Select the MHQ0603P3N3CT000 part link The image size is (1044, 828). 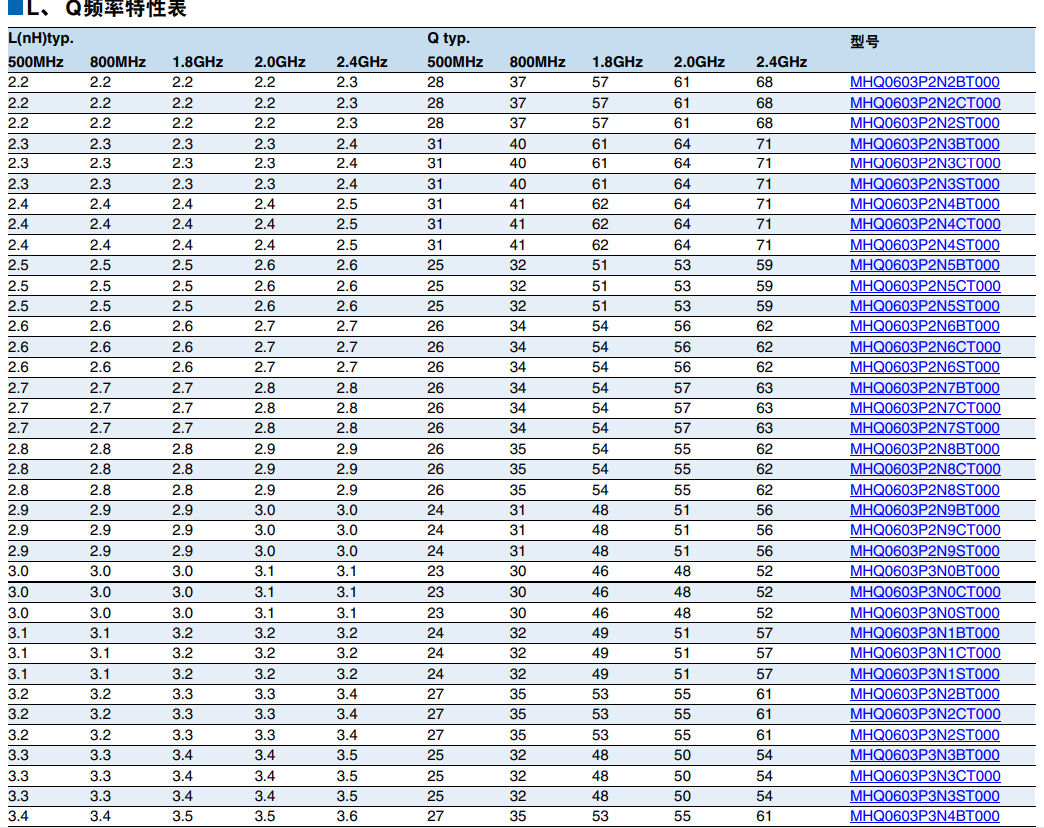tap(925, 776)
